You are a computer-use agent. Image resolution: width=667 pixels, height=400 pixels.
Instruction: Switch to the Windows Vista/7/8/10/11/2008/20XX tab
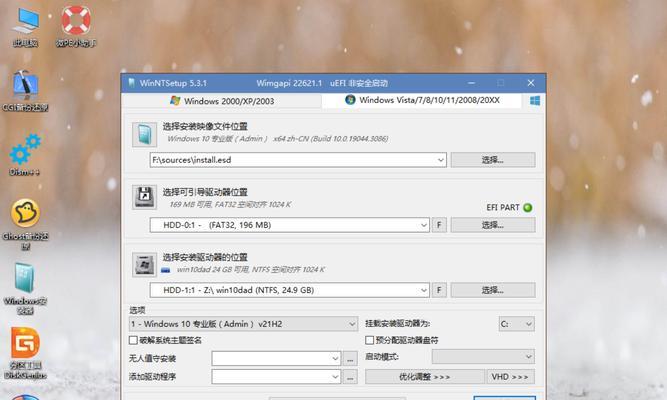(x=422, y=100)
